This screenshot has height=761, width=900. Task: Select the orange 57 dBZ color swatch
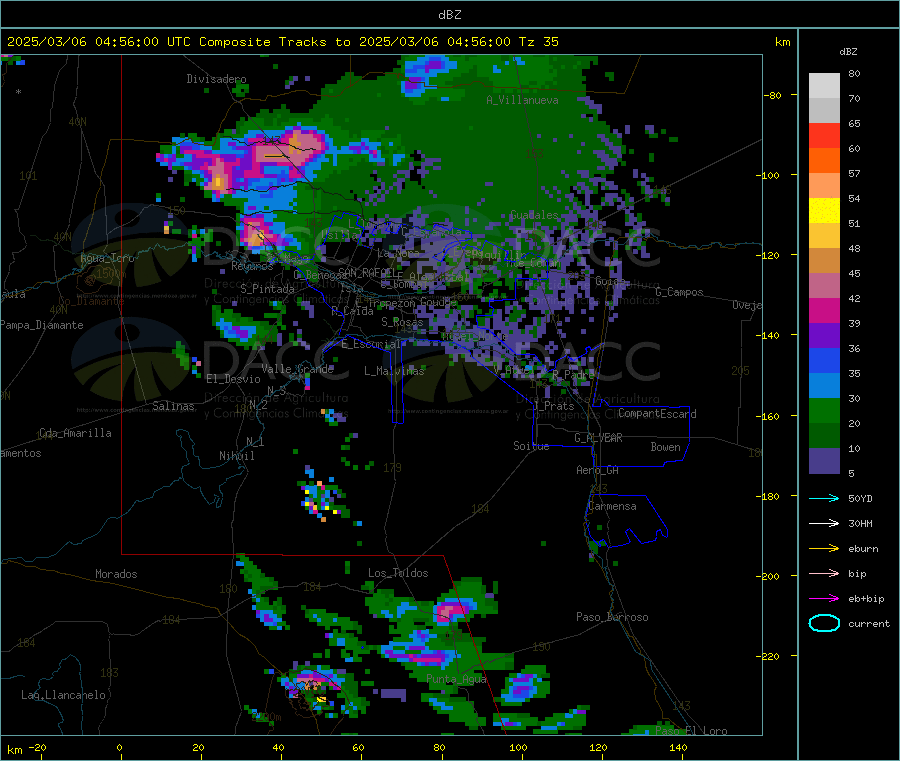coord(824,161)
